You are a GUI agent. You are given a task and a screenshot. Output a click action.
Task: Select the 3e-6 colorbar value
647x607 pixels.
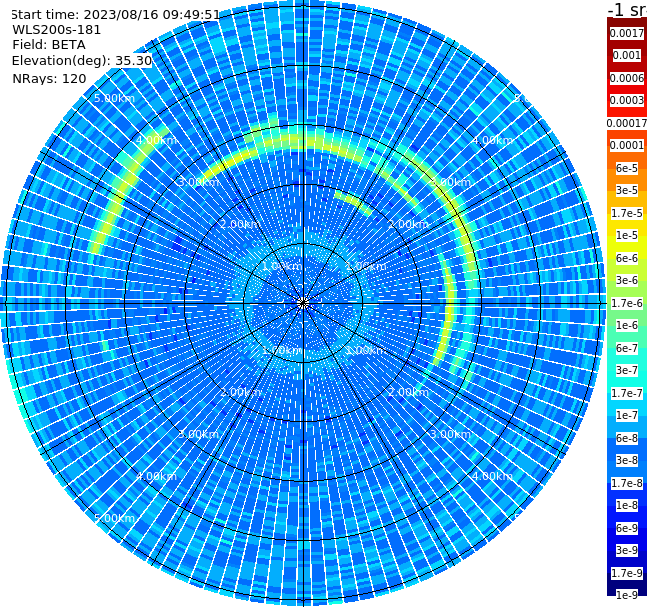click(x=627, y=280)
